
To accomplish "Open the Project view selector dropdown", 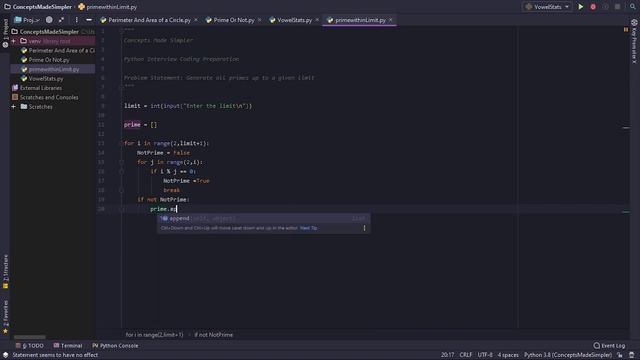I will click(x=27, y=20).
